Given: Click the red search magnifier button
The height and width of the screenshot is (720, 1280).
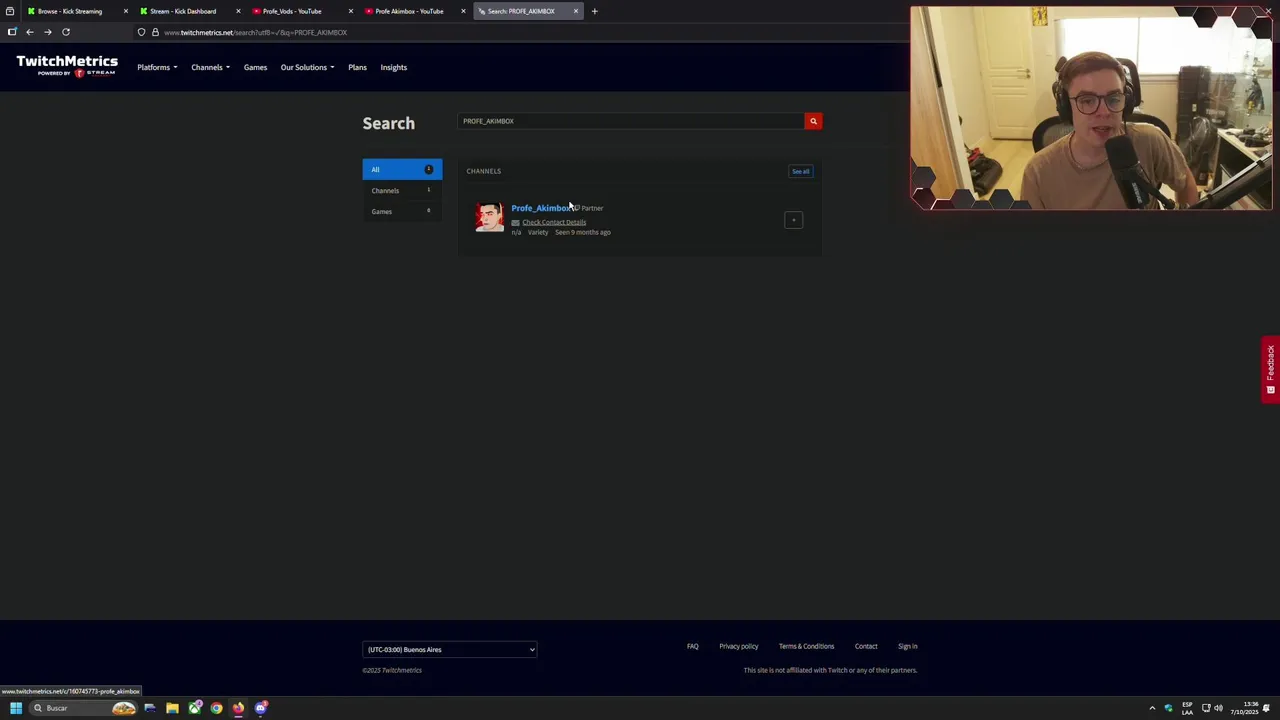Looking at the screenshot, I should point(813,121).
